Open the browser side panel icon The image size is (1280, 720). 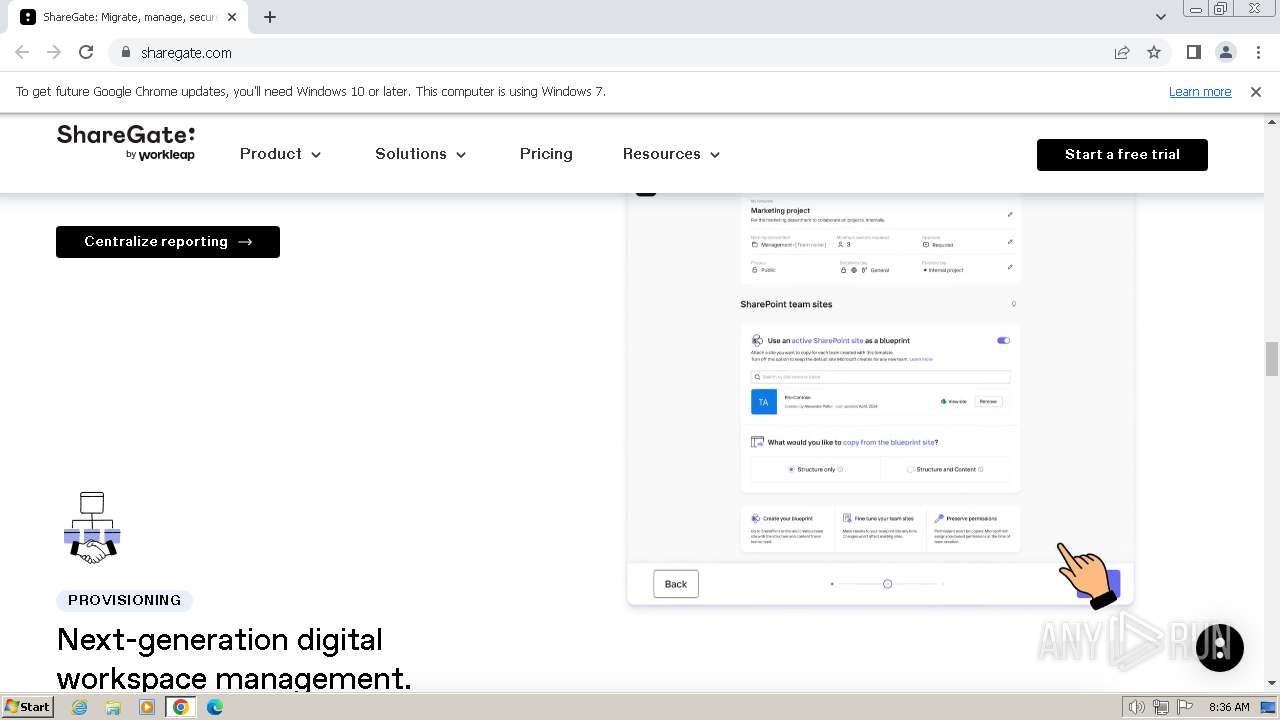[x=1193, y=52]
